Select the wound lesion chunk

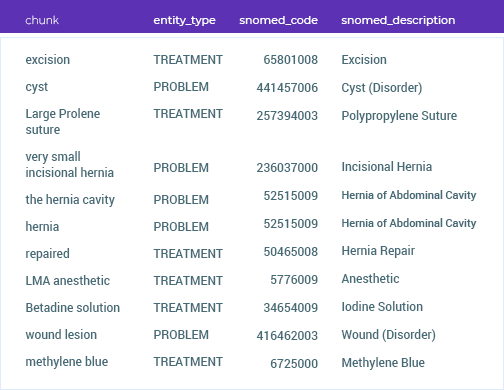coord(61,335)
